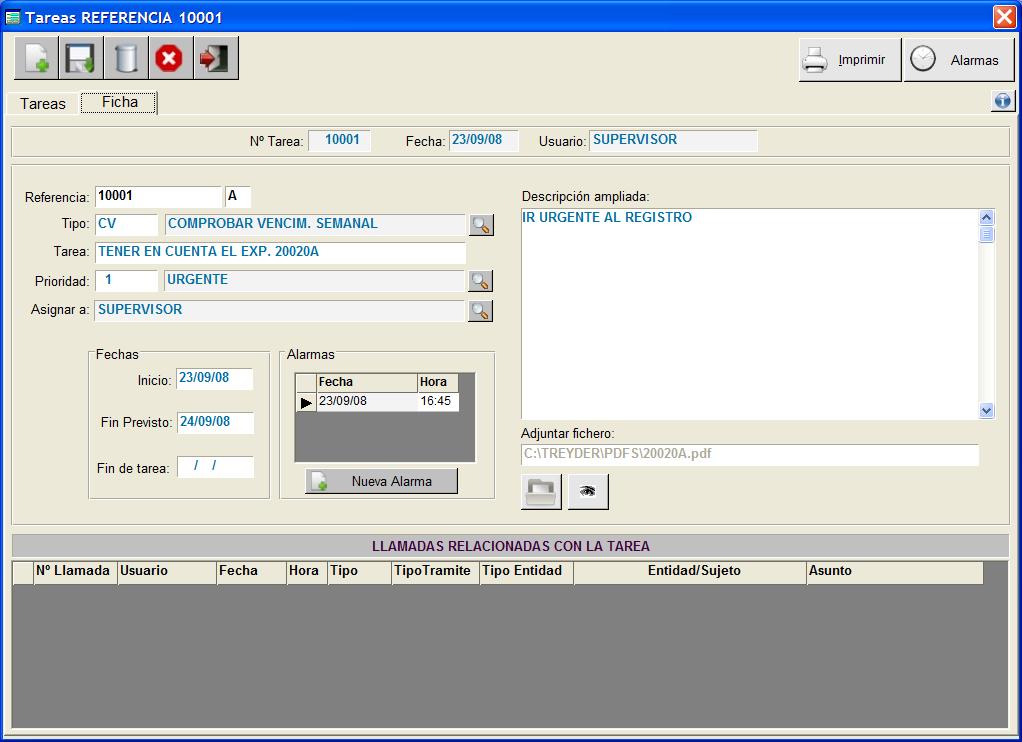Click the Tipo Entidad column header
The image size is (1022, 742).
pyautogui.click(x=527, y=572)
